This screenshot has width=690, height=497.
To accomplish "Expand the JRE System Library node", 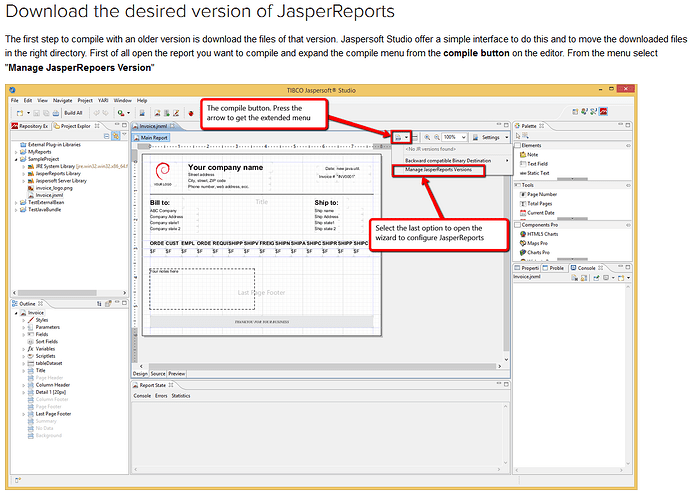I will click(24, 166).
